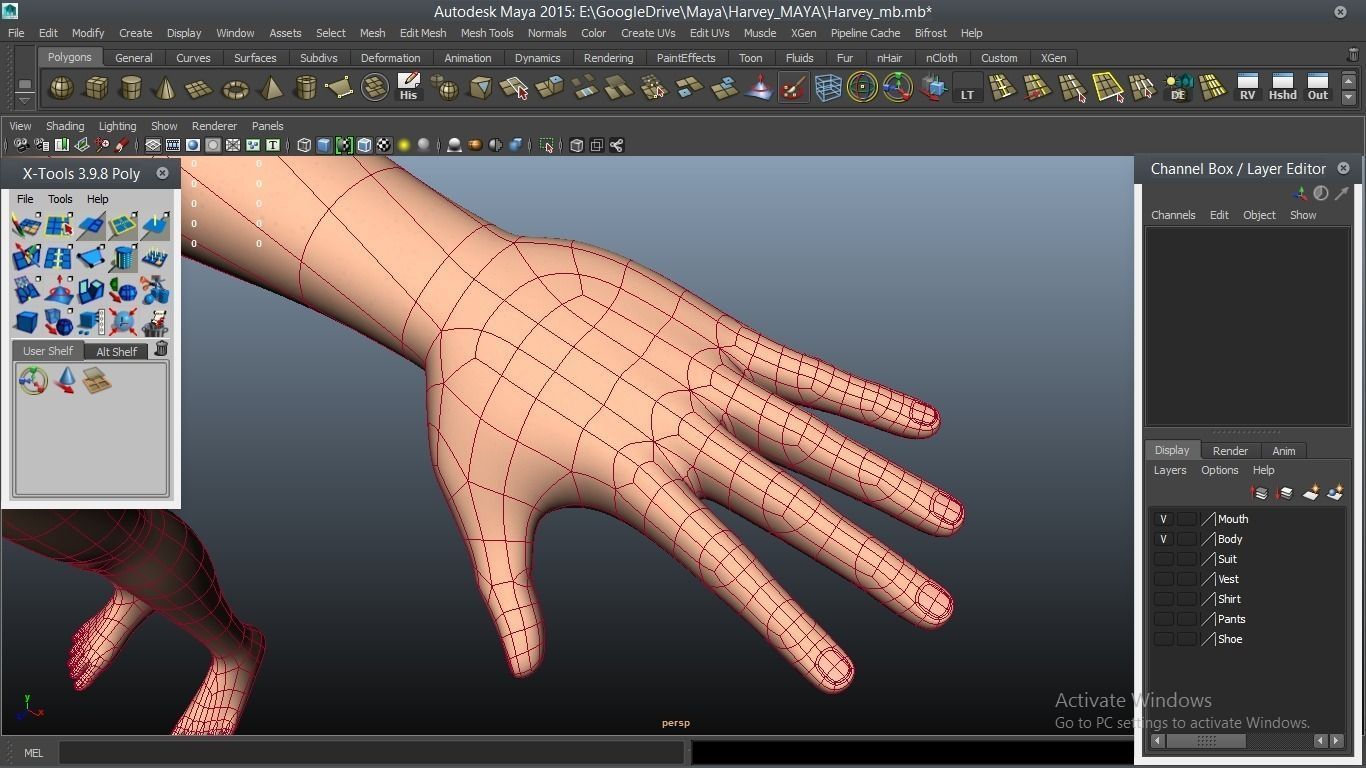Toggle textured display checker icon in viewport toolbar

[384, 145]
